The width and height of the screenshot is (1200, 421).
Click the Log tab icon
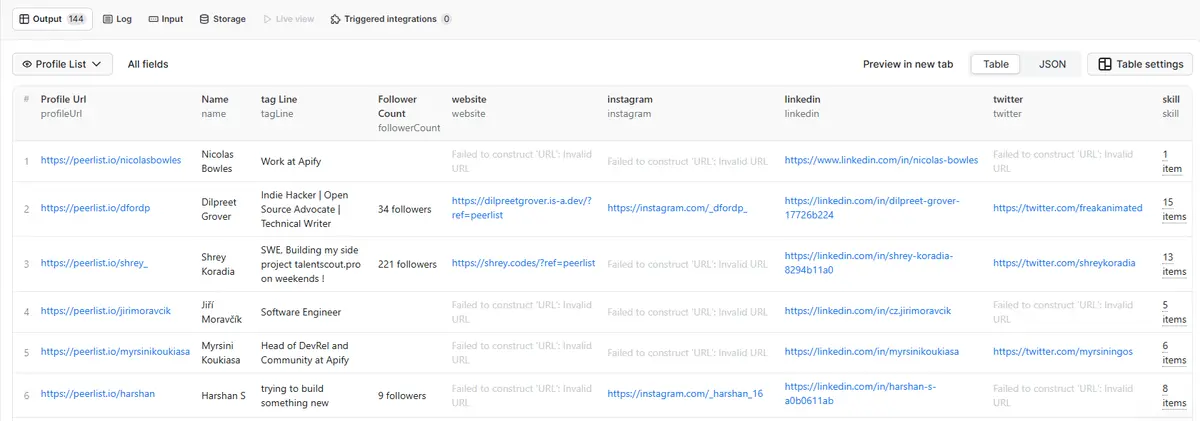pos(107,19)
